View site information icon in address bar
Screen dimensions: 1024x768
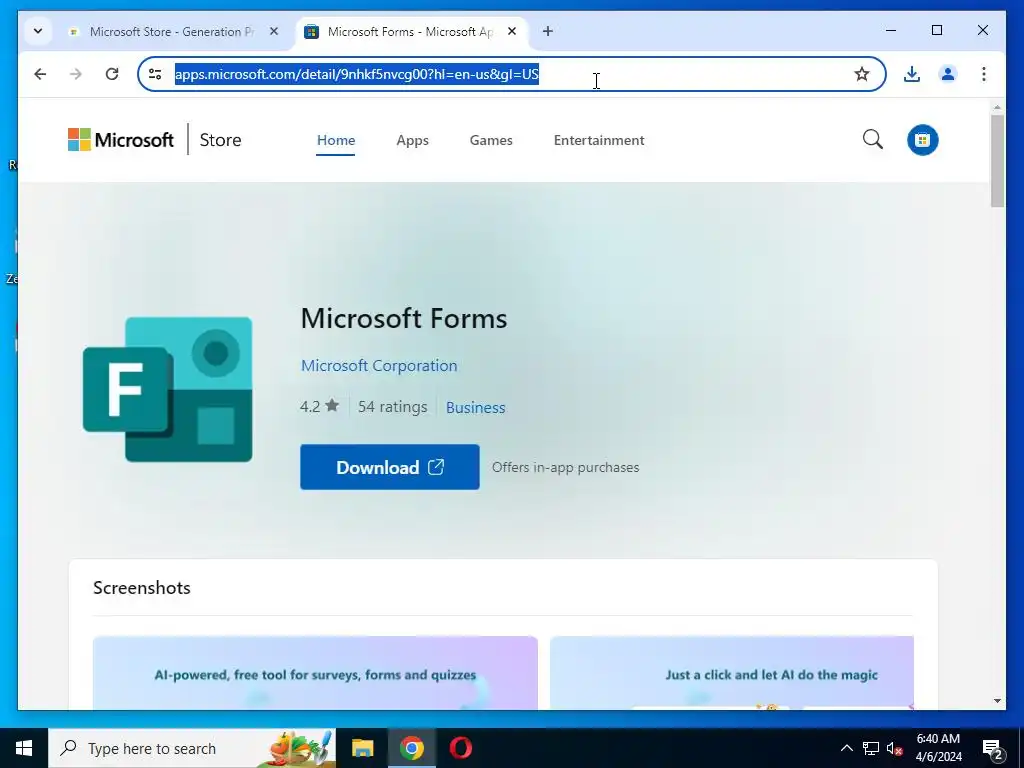pyautogui.click(x=155, y=74)
